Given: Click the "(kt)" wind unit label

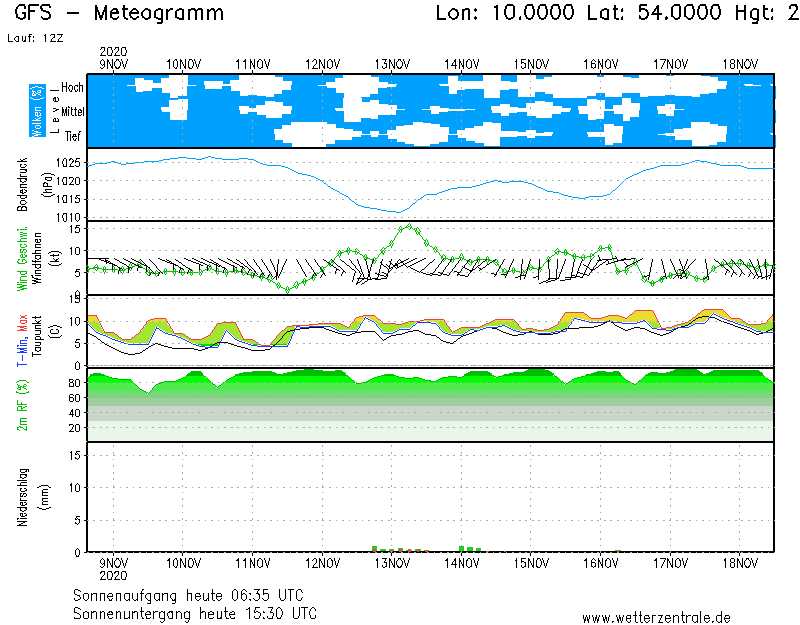Looking at the screenshot, I should click(x=55, y=258).
